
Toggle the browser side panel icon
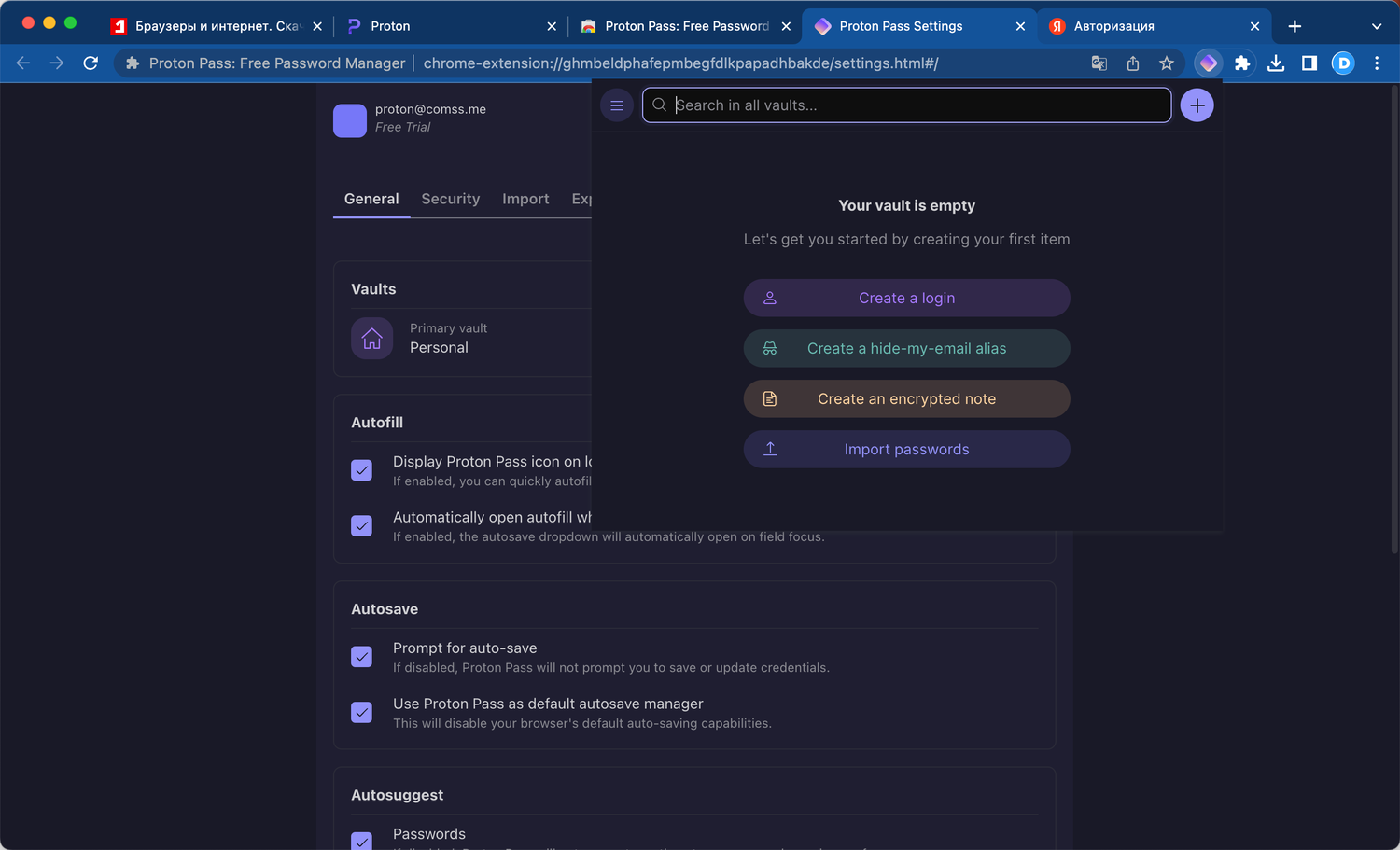point(1309,63)
